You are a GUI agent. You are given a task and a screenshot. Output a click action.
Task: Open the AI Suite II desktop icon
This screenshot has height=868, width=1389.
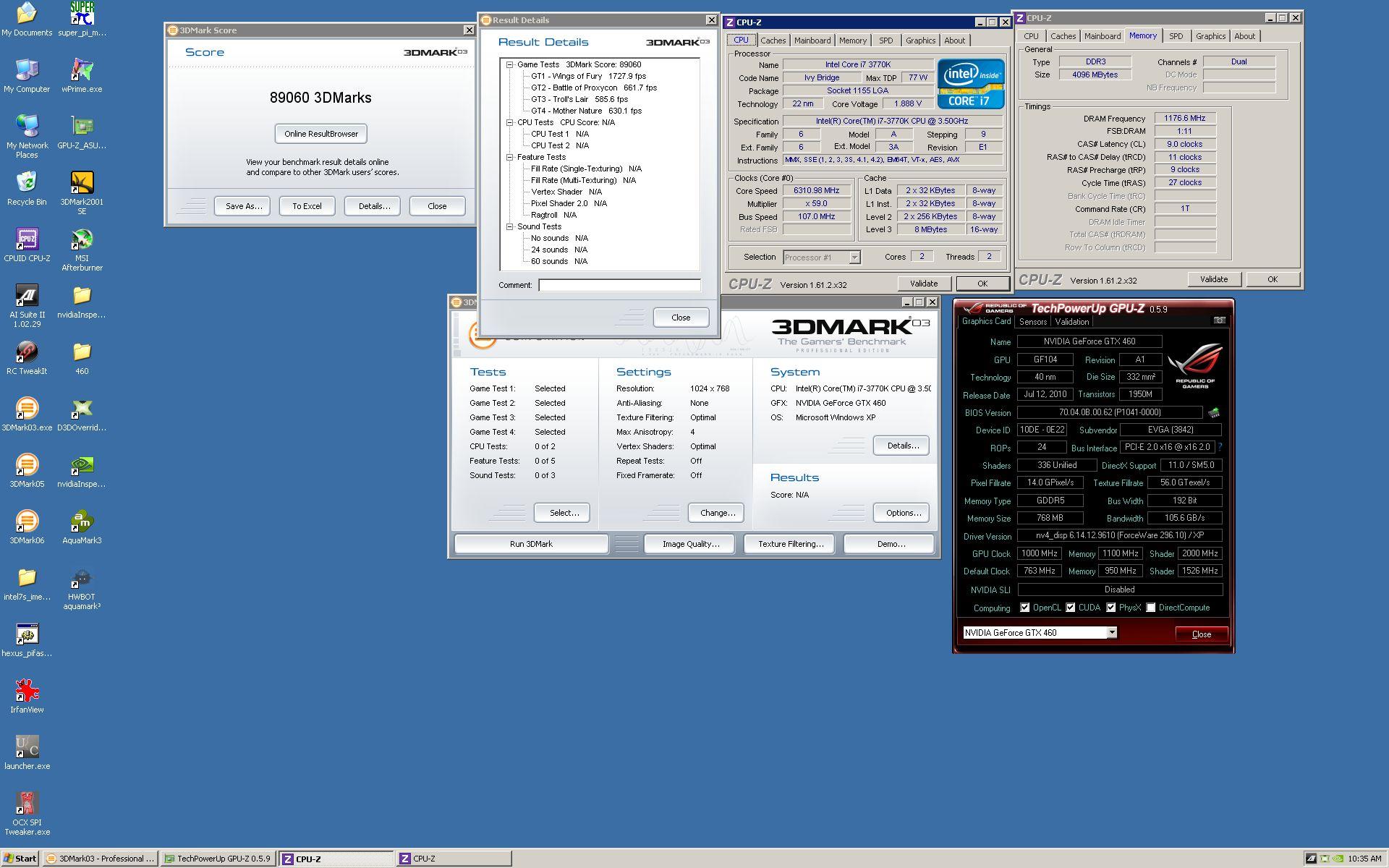pyautogui.click(x=27, y=305)
